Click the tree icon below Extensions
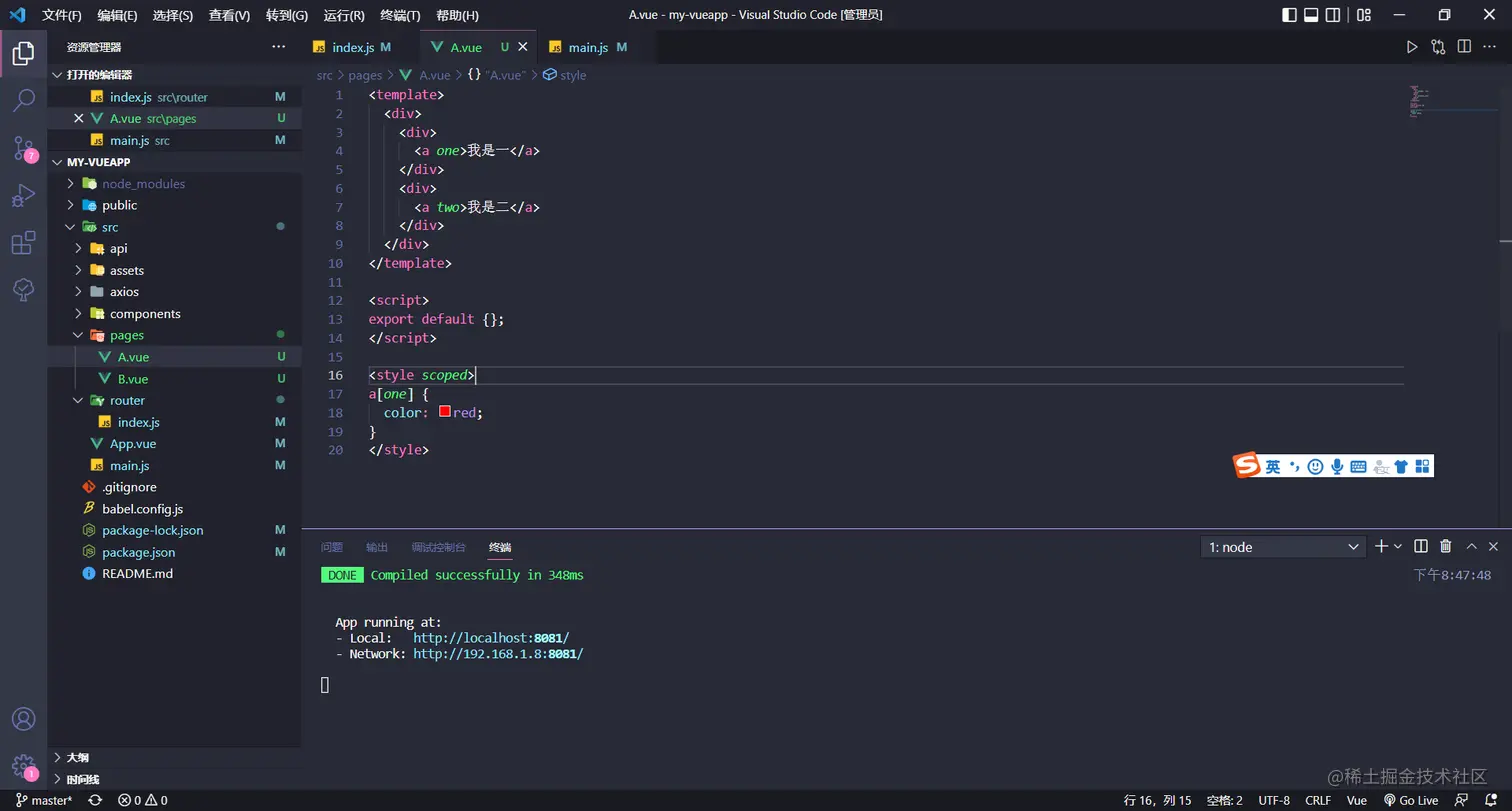Image resolution: width=1512 pixels, height=811 pixels. click(23, 290)
